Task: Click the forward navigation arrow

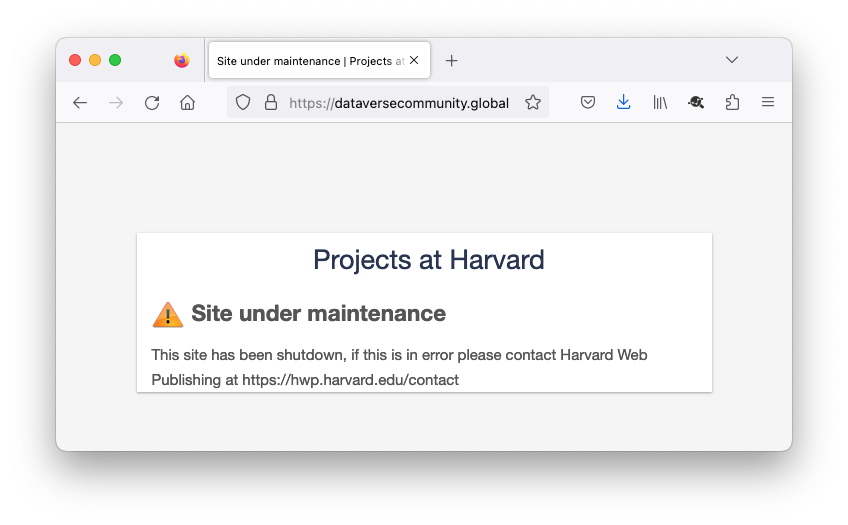Action: 116,102
